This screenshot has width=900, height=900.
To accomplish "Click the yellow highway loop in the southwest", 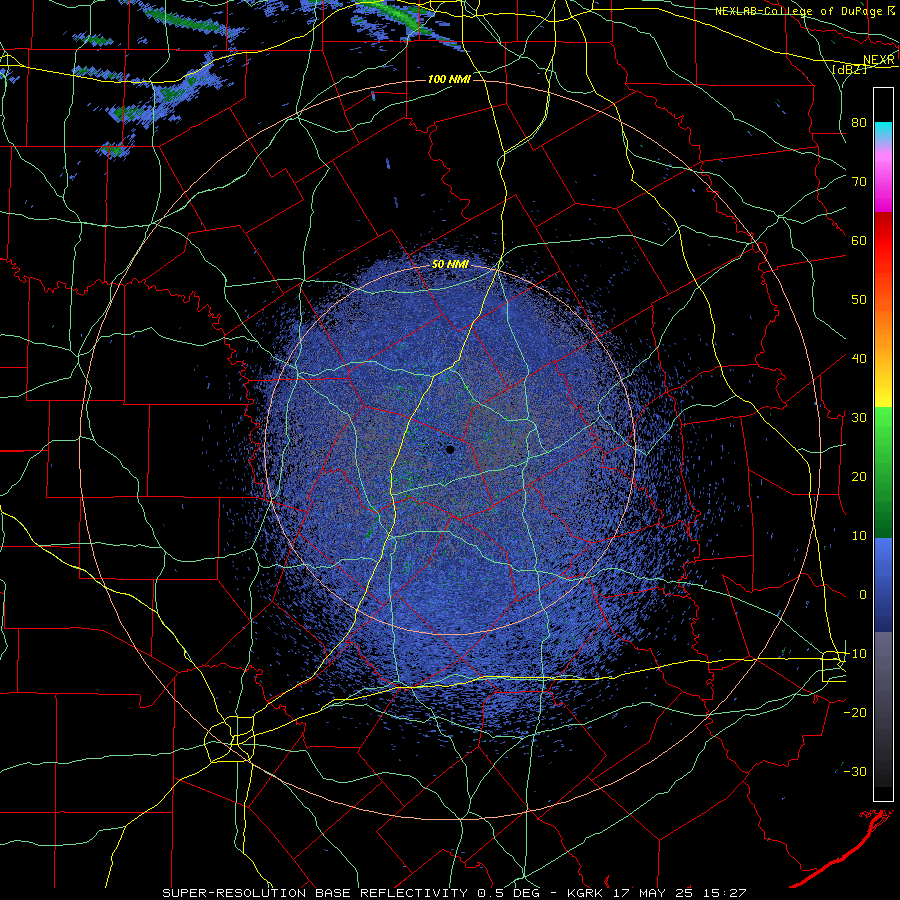I will tap(230, 739).
